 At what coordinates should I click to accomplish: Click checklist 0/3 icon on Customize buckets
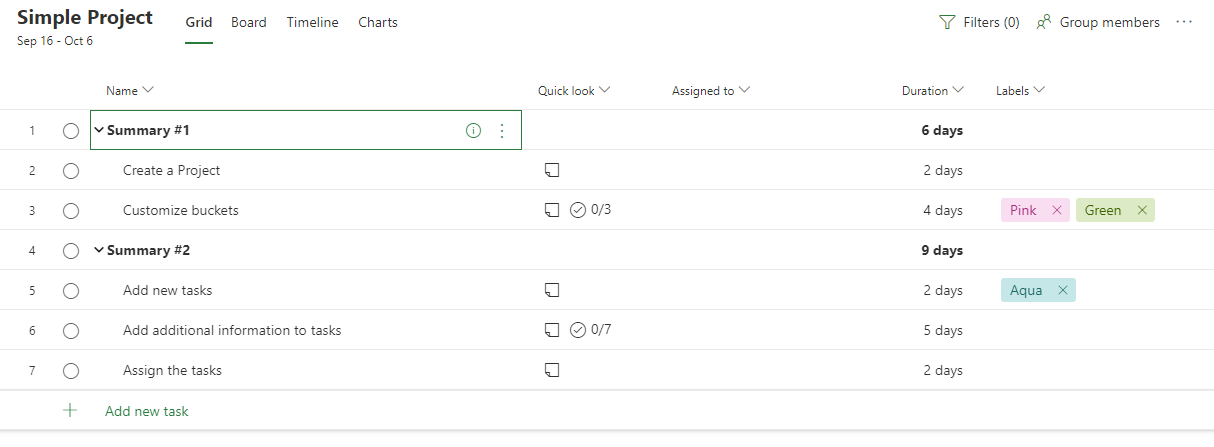577,210
